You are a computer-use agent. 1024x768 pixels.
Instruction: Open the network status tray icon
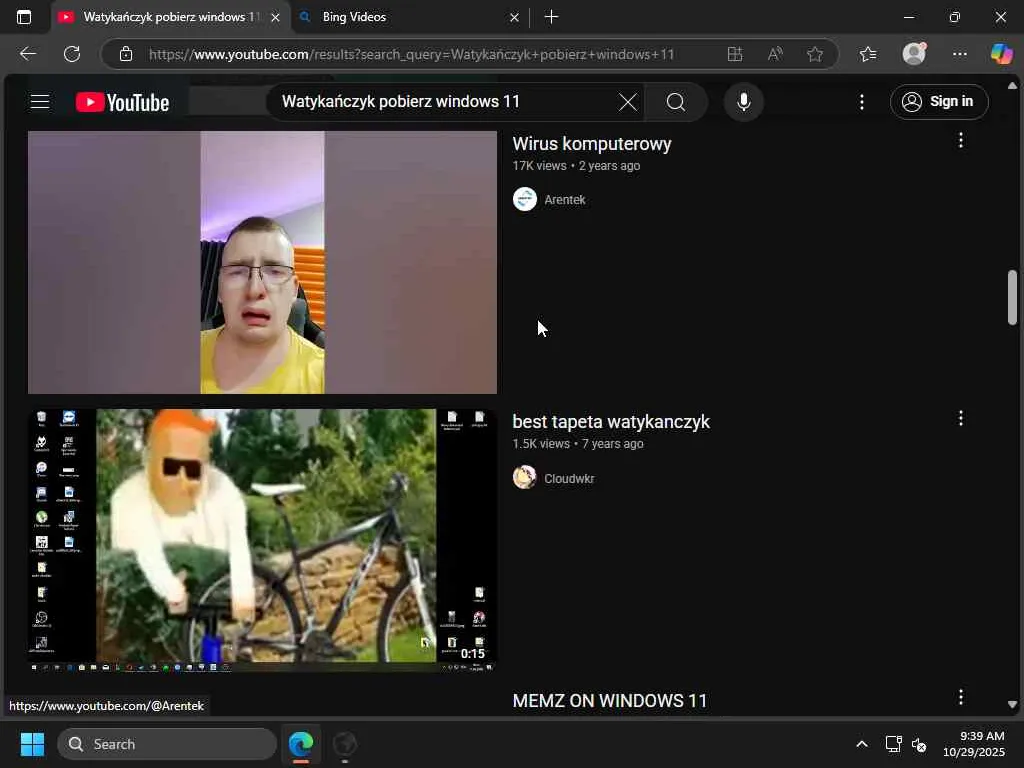[893, 744]
